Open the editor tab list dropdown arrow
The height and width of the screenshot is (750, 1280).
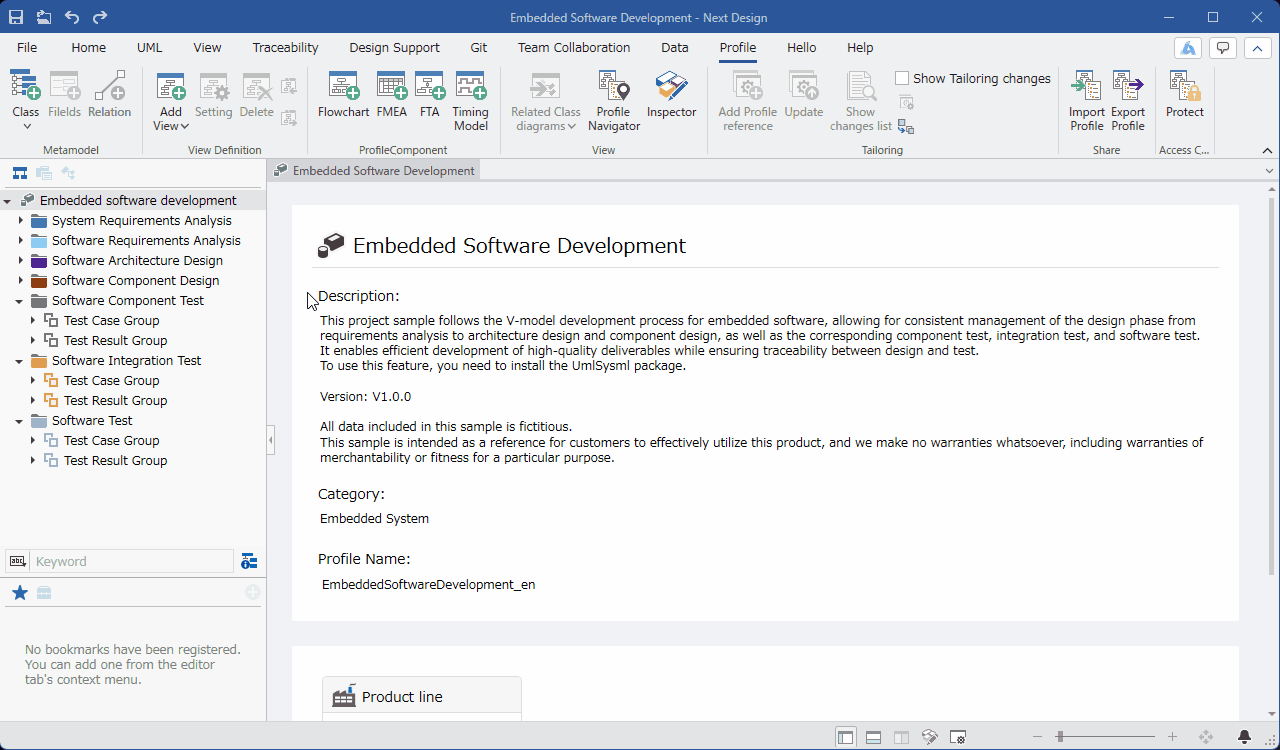click(x=1269, y=171)
